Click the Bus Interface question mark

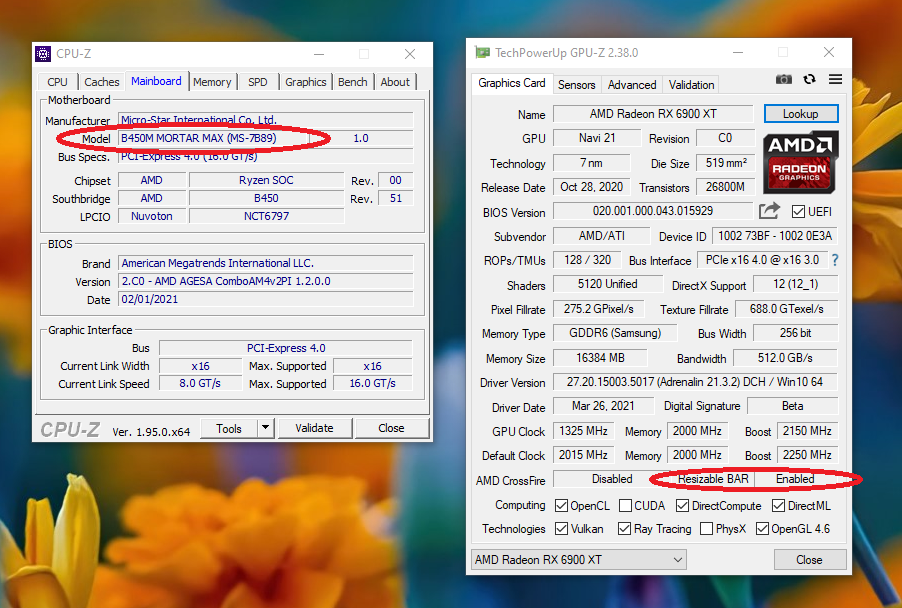point(835,260)
